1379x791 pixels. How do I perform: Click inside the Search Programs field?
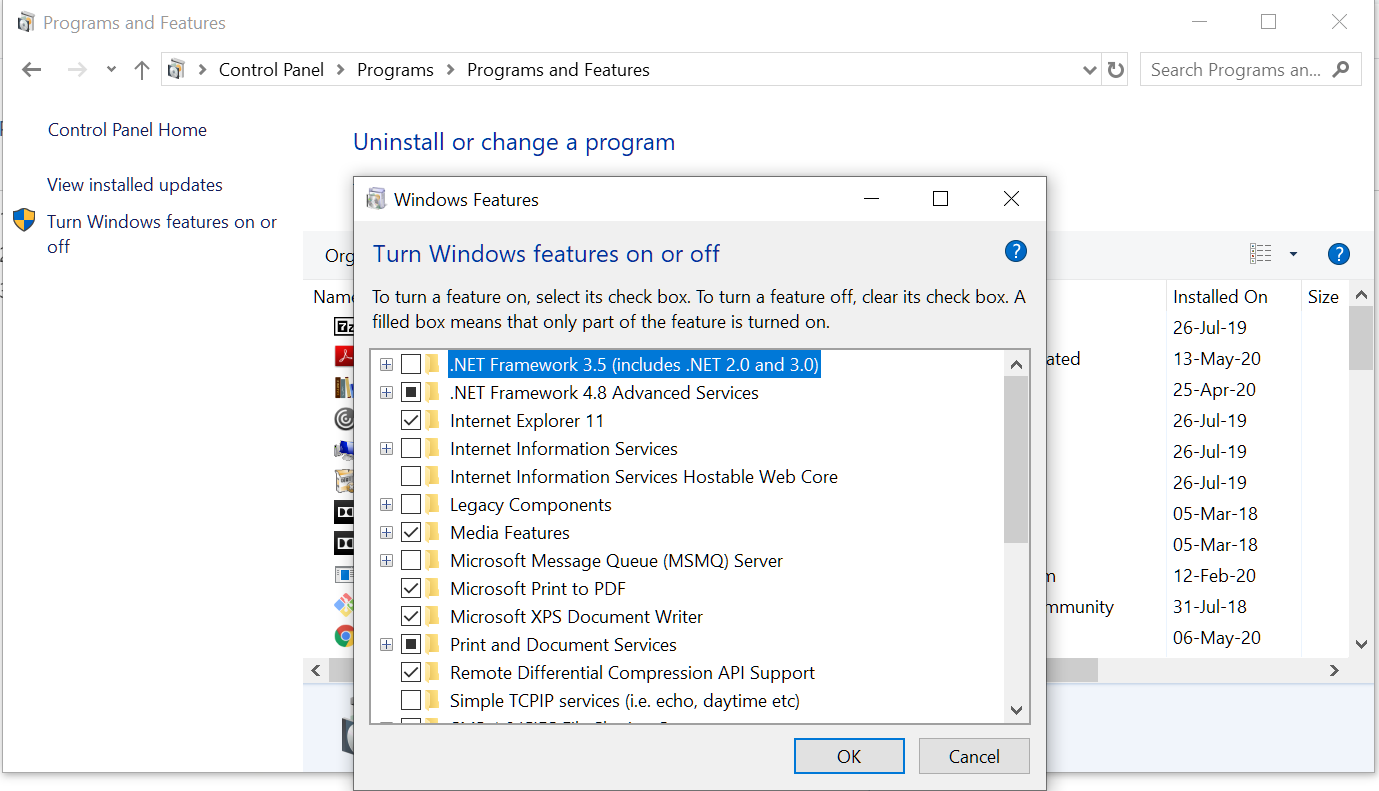pos(1230,69)
